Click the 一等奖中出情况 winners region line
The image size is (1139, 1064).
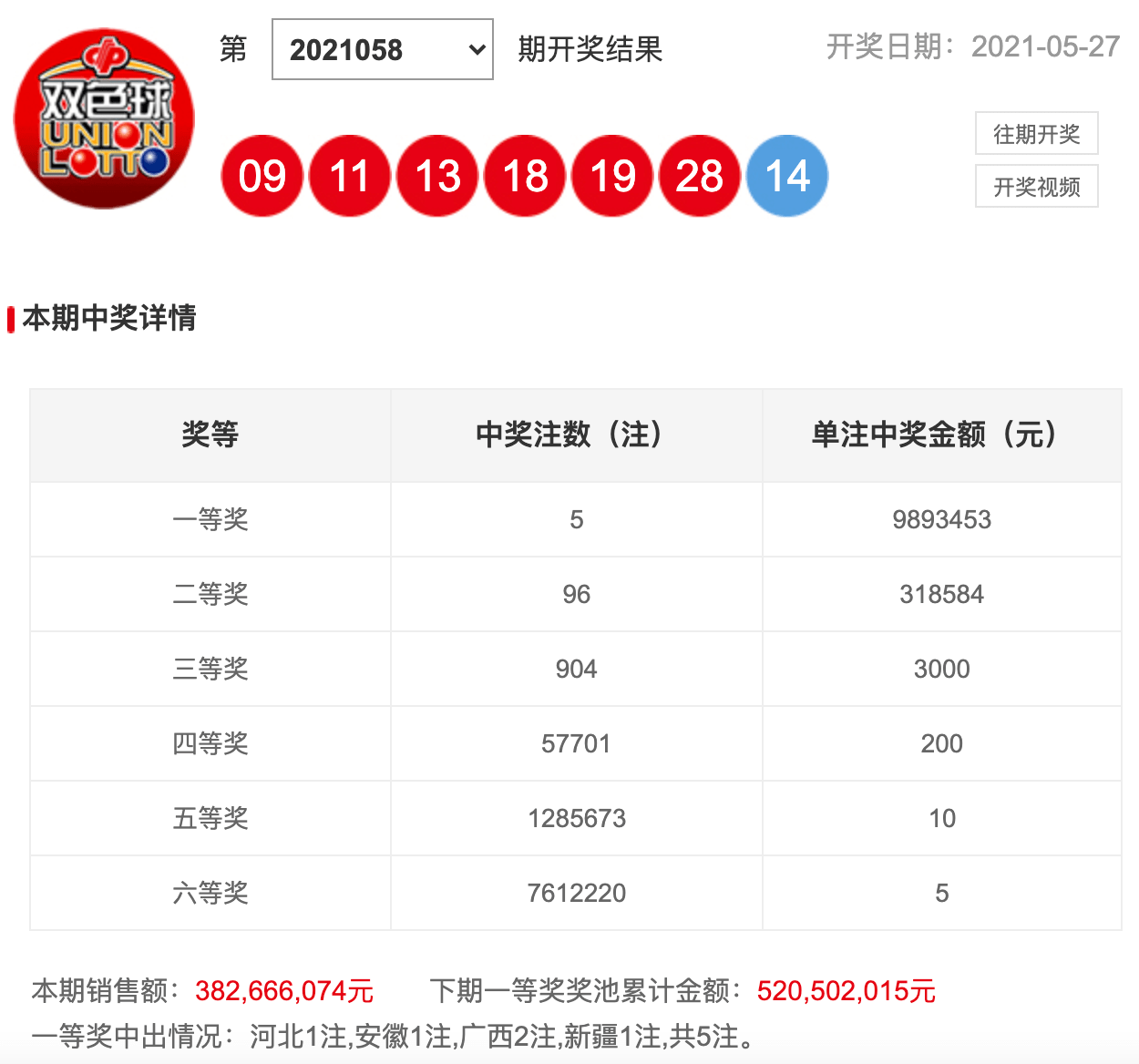coord(394,1036)
